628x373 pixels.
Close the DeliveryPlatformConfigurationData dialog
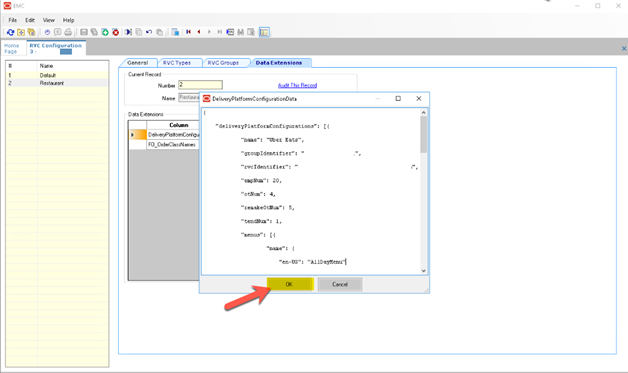[419, 99]
